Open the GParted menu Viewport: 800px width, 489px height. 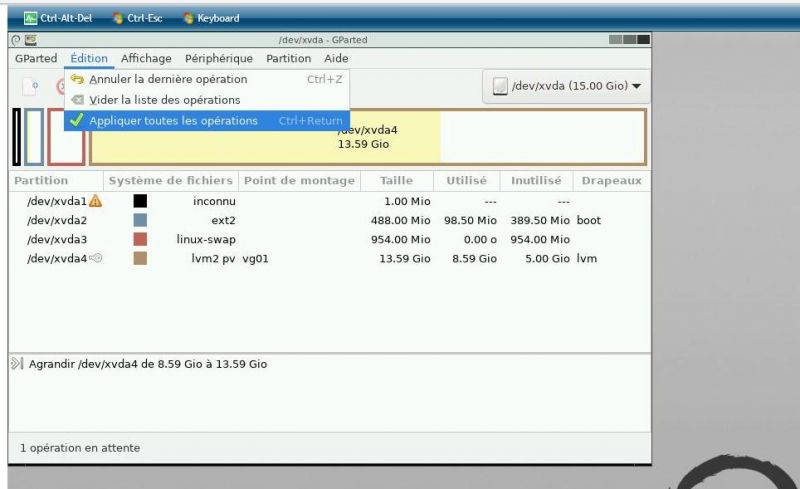pos(36,58)
